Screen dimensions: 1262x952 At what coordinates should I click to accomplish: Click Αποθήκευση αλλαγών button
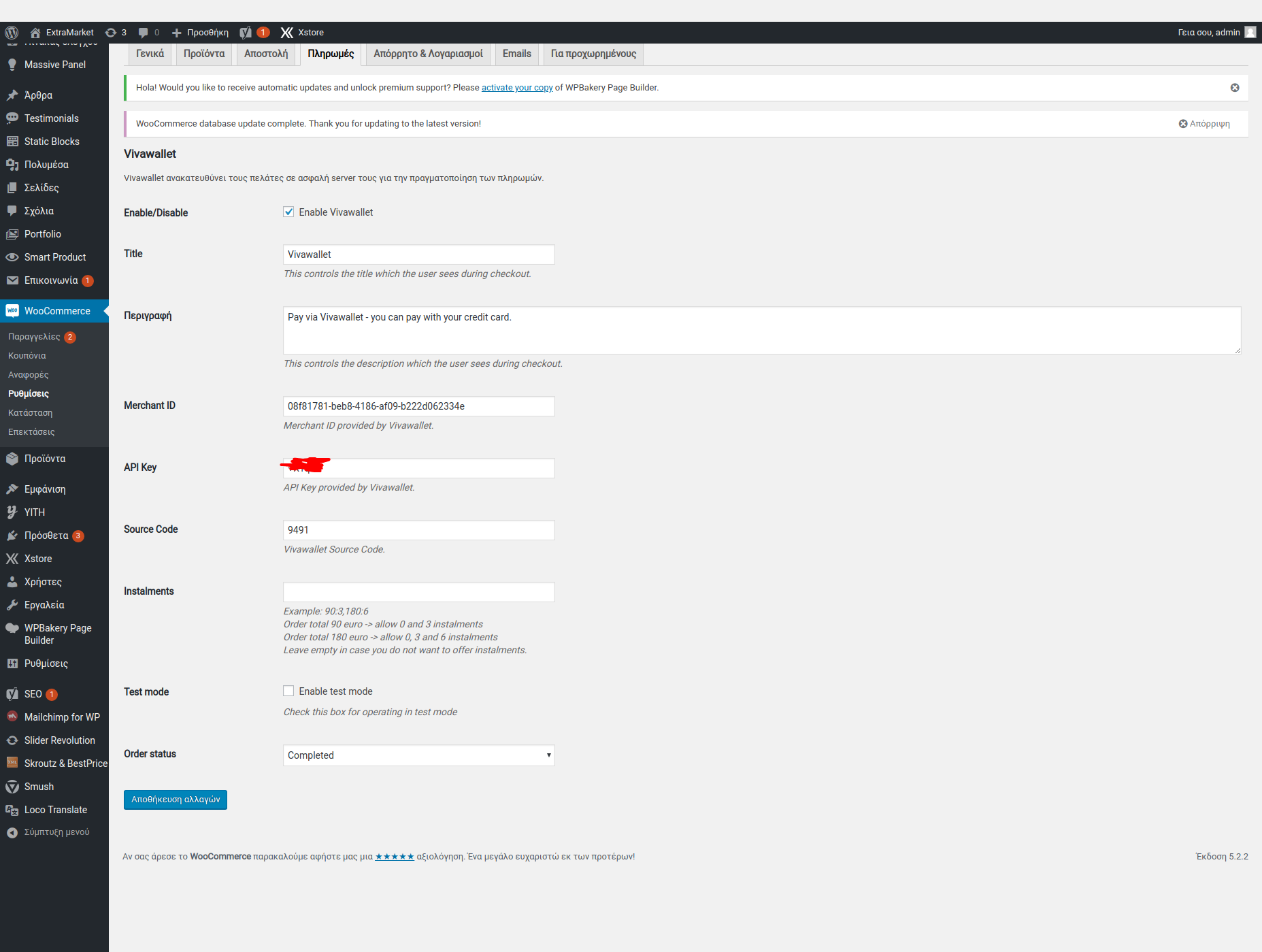click(x=175, y=800)
